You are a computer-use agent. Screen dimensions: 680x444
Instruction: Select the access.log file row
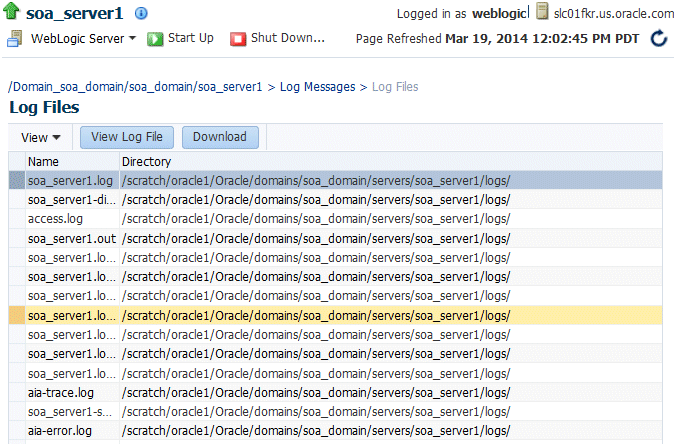[335, 219]
